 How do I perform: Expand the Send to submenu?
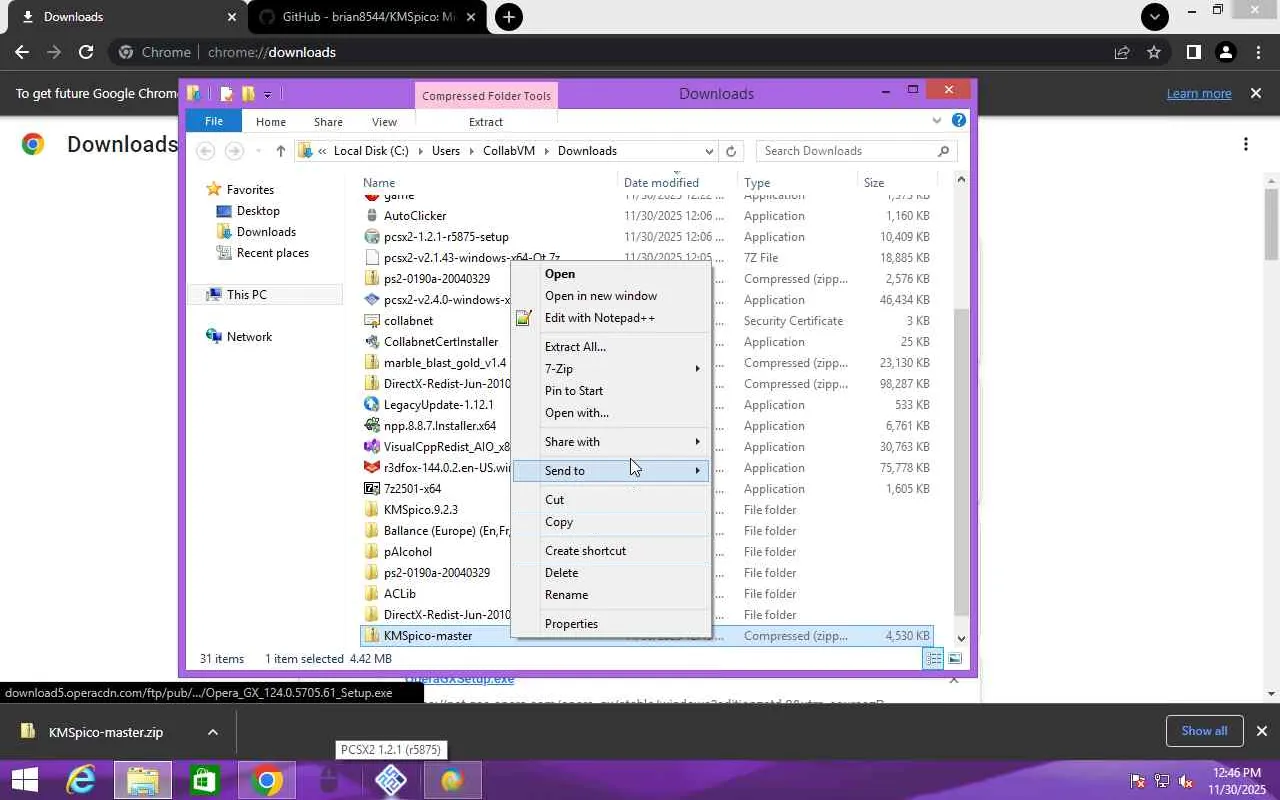point(610,471)
